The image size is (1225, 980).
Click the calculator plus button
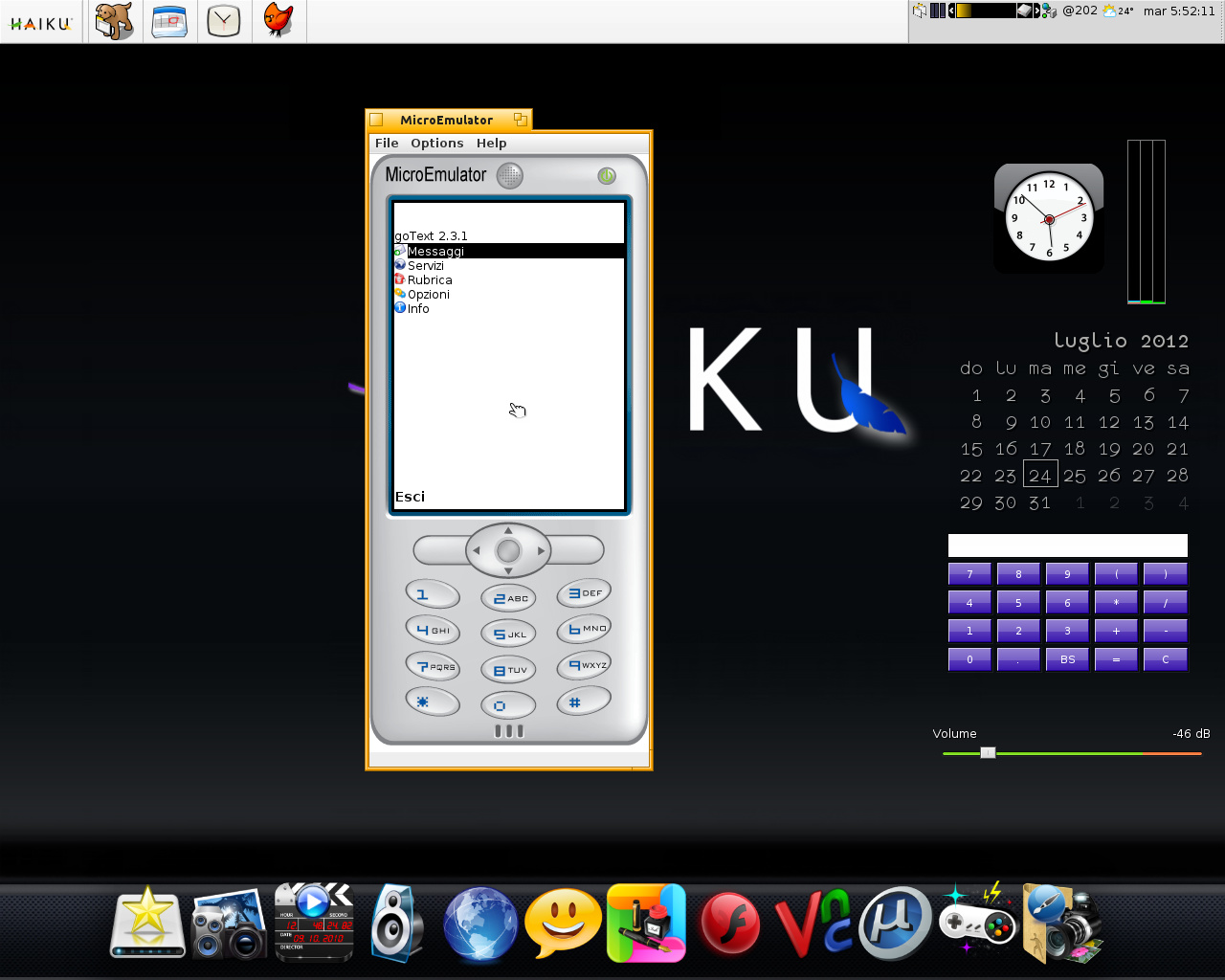(1116, 631)
